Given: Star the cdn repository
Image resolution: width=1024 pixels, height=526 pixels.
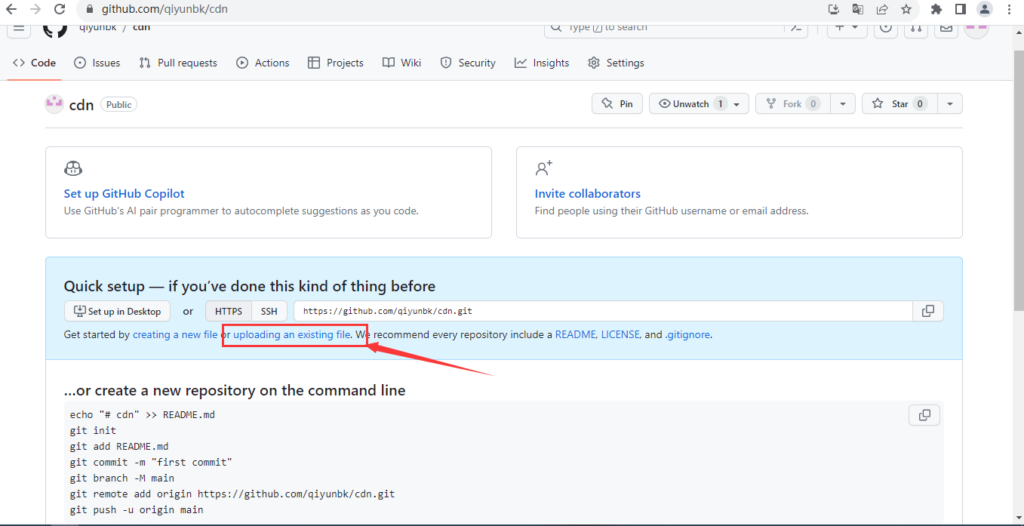Looking at the screenshot, I should tap(900, 104).
